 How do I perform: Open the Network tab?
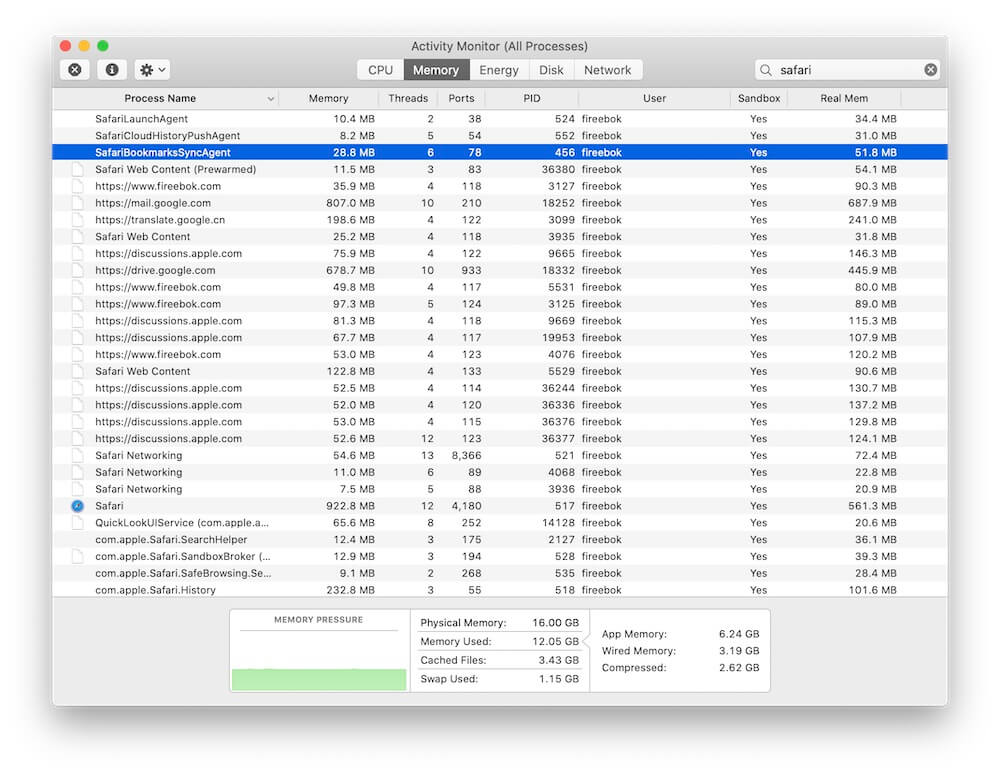(607, 70)
